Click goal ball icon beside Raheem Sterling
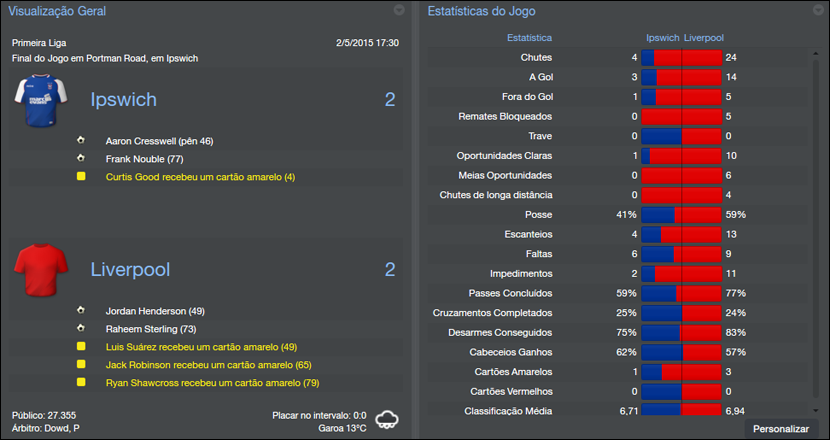This screenshot has width=830, height=440. (x=81, y=329)
